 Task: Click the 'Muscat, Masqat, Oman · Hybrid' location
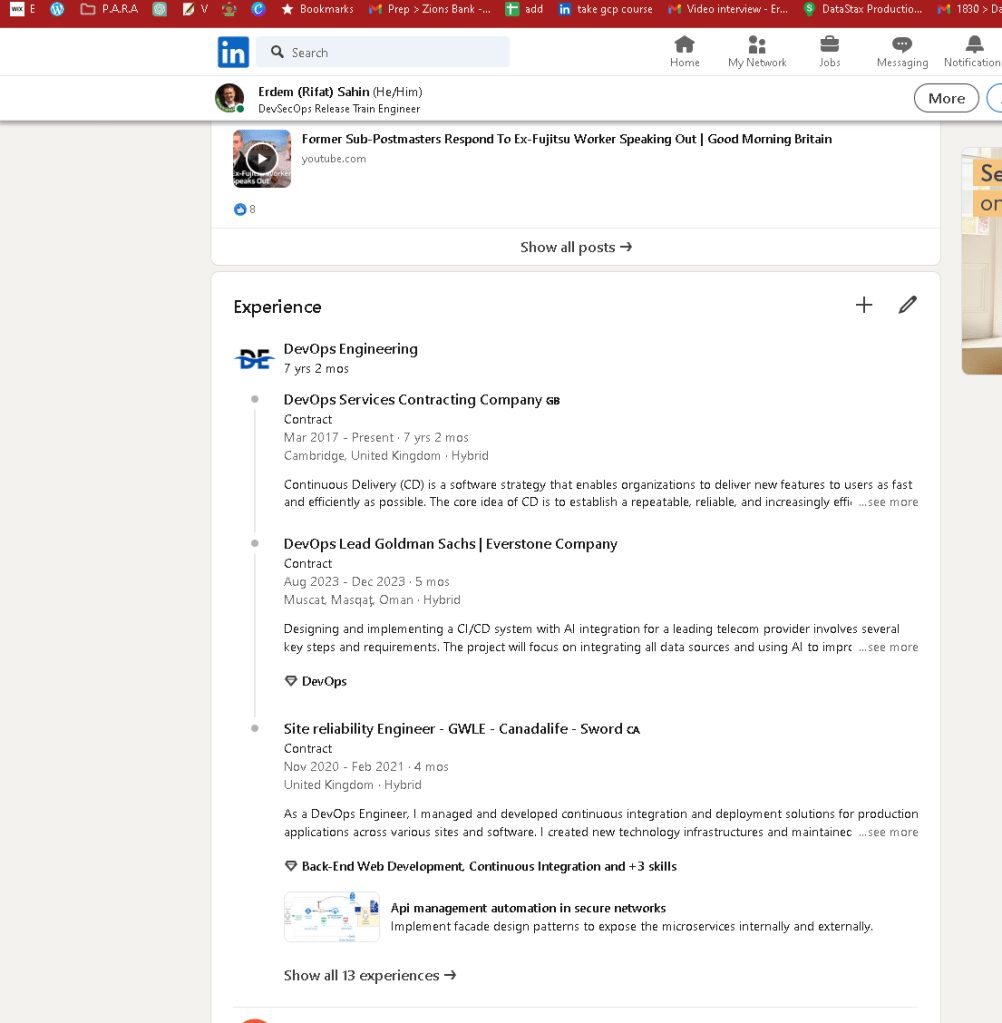[x=372, y=600]
